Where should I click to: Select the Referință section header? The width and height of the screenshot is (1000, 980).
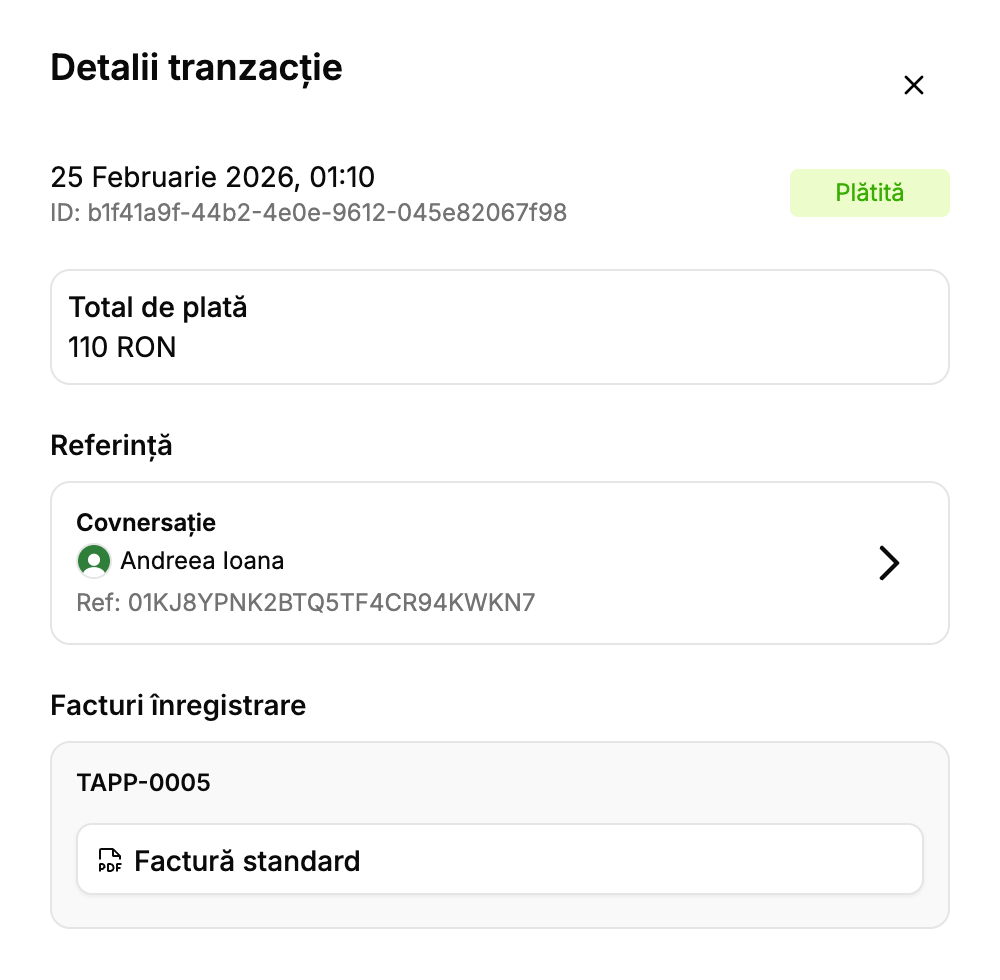[x=111, y=446]
